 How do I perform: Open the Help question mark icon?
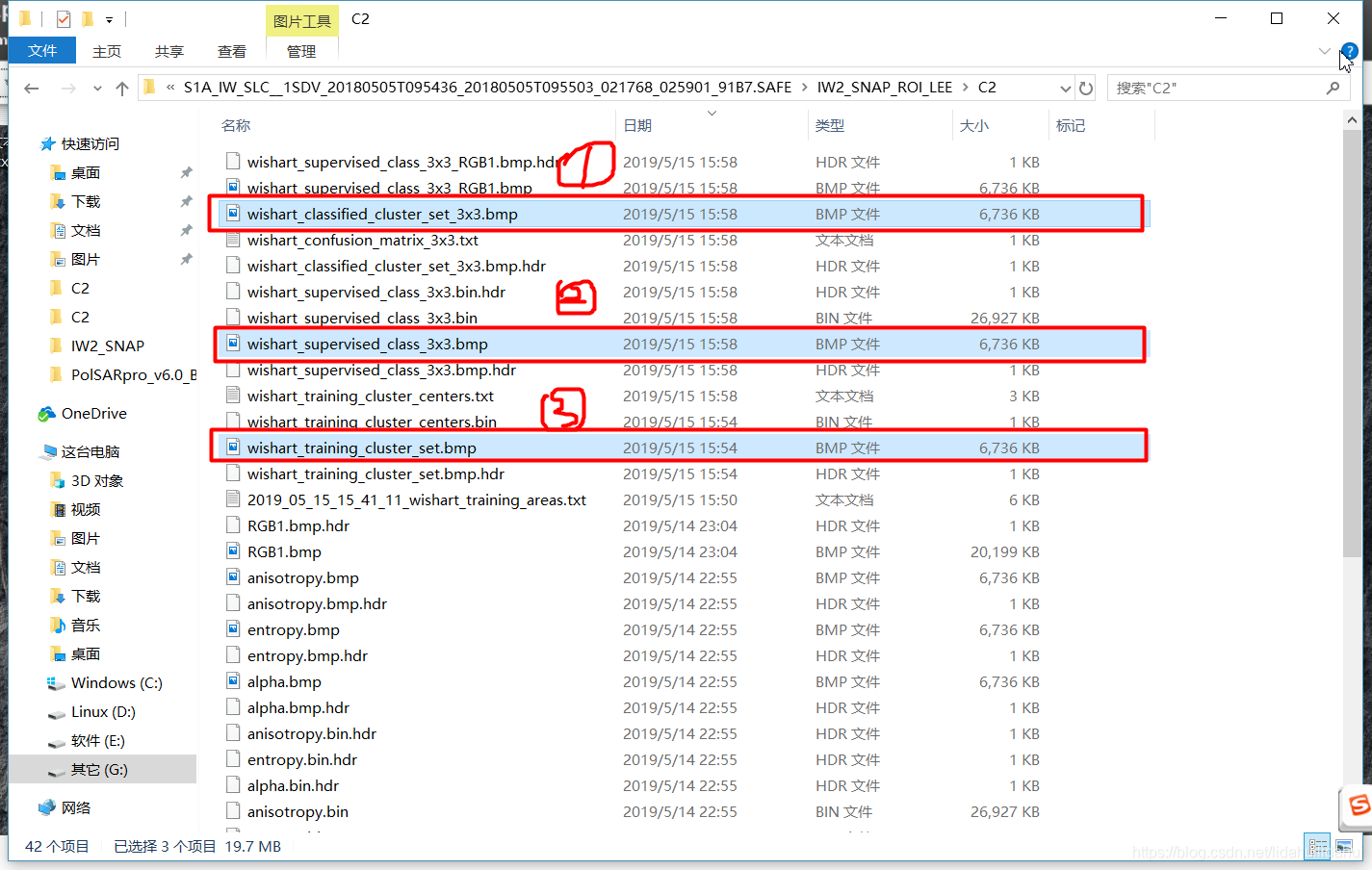coord(1350,51)
